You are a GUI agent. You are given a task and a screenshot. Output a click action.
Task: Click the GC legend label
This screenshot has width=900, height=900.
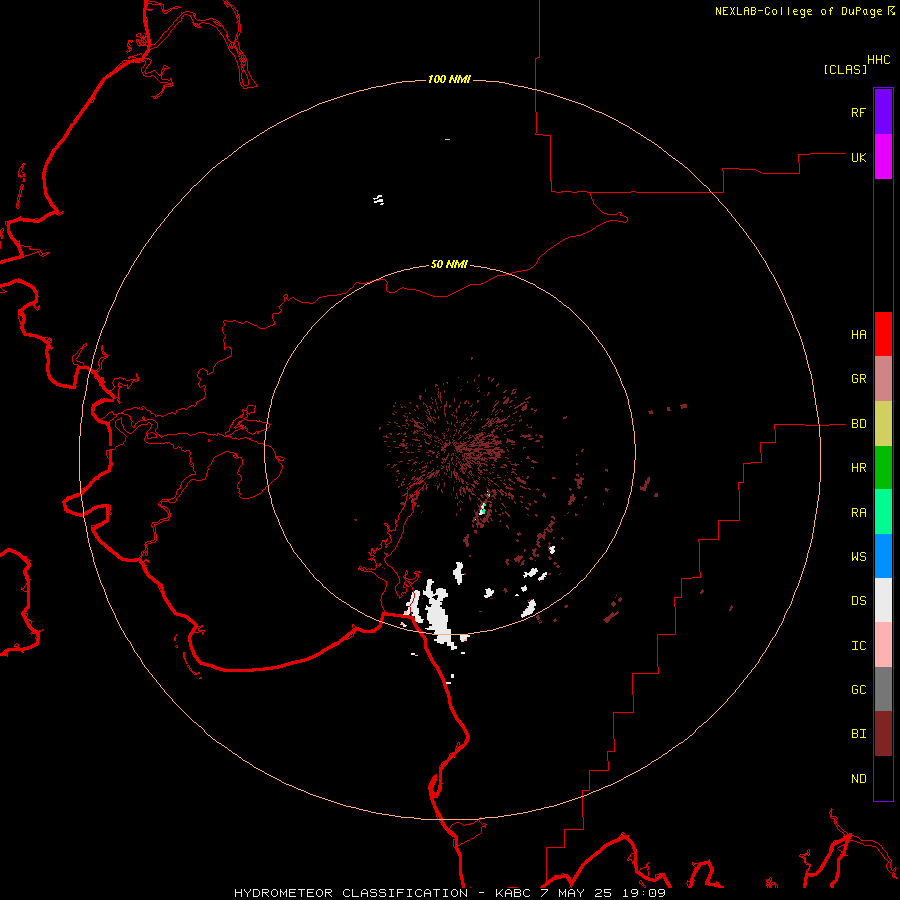pyautogui.click(x=858, y=690)
